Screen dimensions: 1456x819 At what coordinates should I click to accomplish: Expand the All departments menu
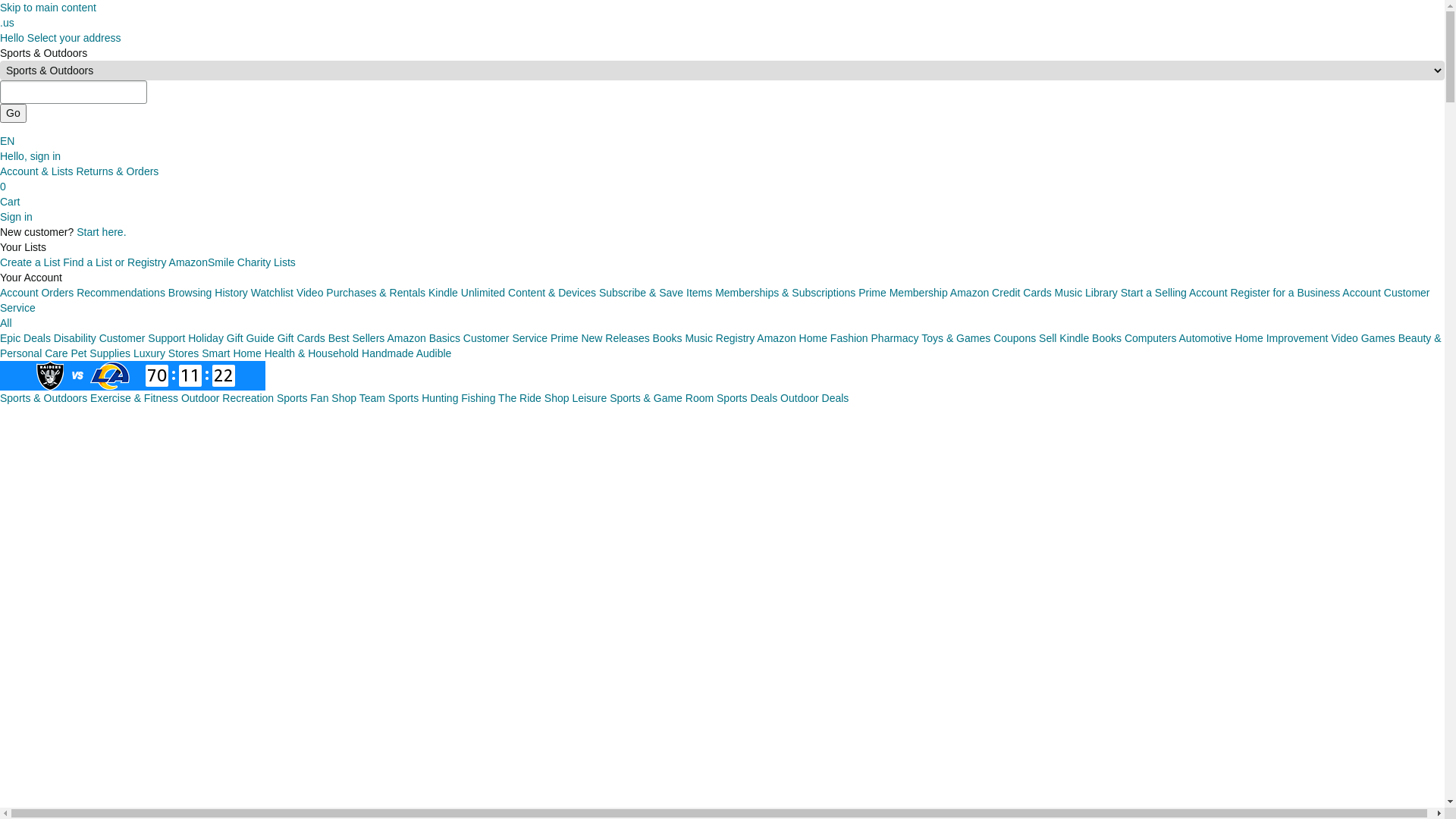[x=6, y=323]
